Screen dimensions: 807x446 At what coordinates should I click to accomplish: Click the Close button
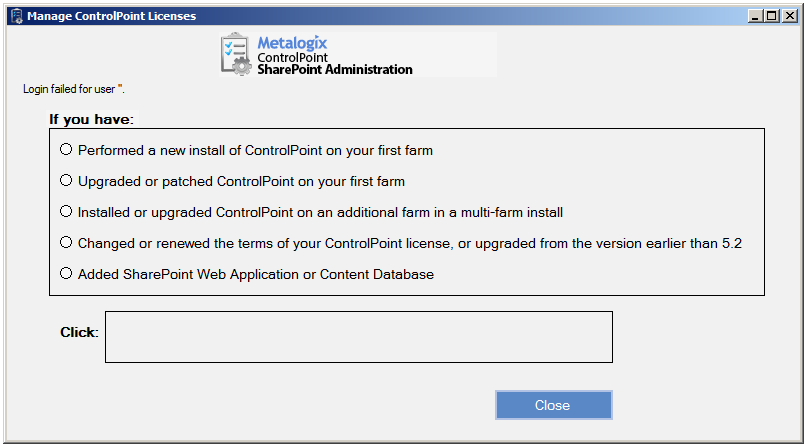click(553, 405)
